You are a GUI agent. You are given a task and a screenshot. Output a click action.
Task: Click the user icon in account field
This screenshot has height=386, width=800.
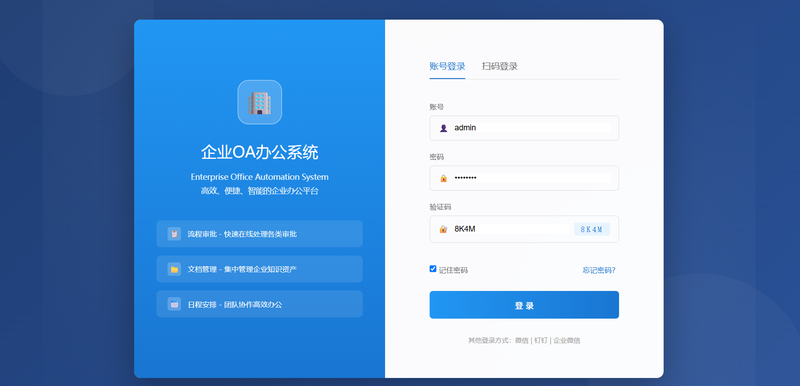(x=443, y=128)
